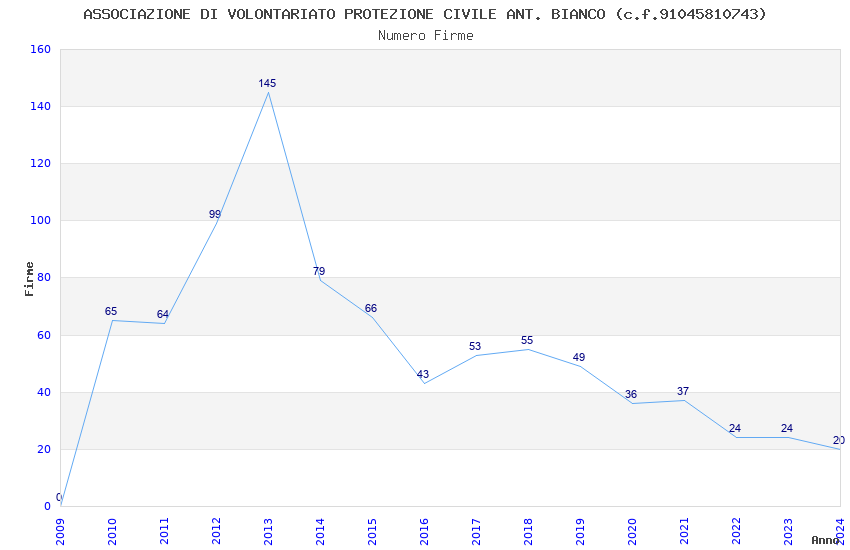Click the x-axis year 2014
Image resolution: width=850 pixels, height=550 pixels.
coord(320,532)
